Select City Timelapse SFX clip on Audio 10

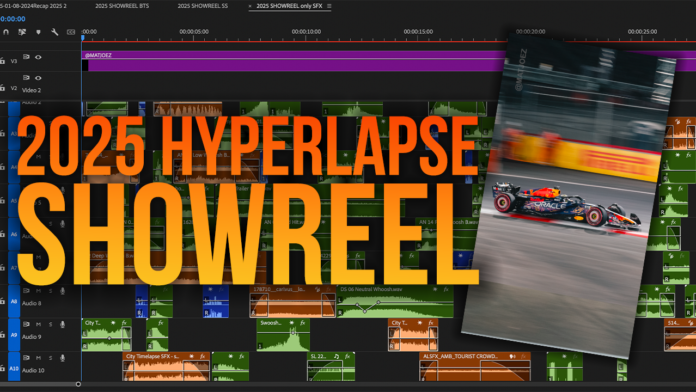[x=166, y=367]
